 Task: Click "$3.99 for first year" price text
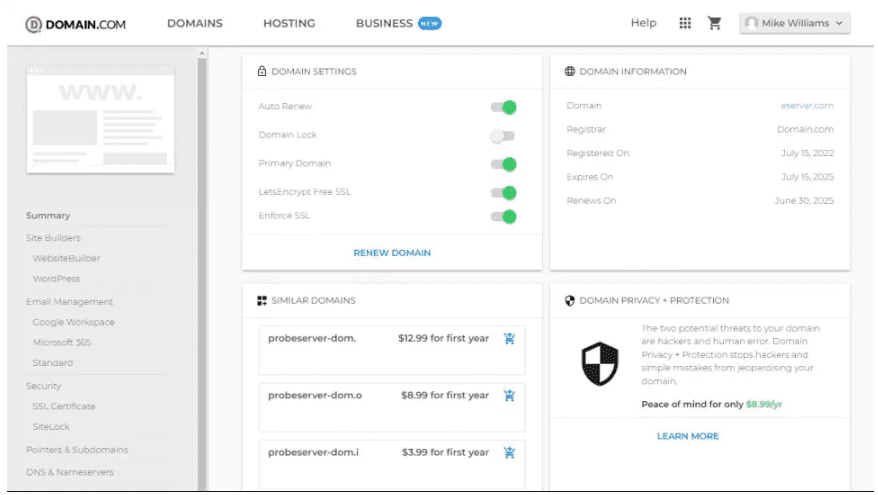coord(445,452)
